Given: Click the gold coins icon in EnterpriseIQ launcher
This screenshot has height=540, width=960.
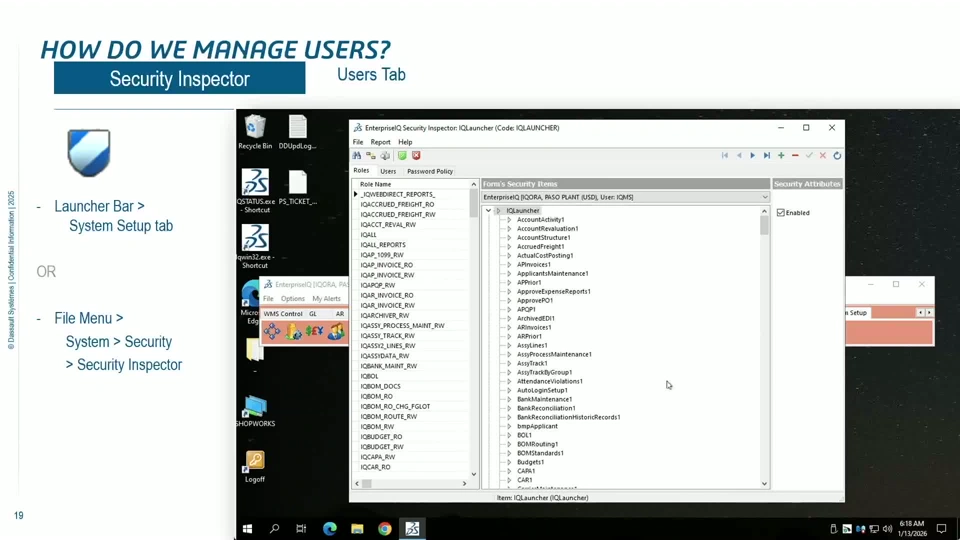Looking at the screenshot, I should pyautogui.click(x=293, y=331).
